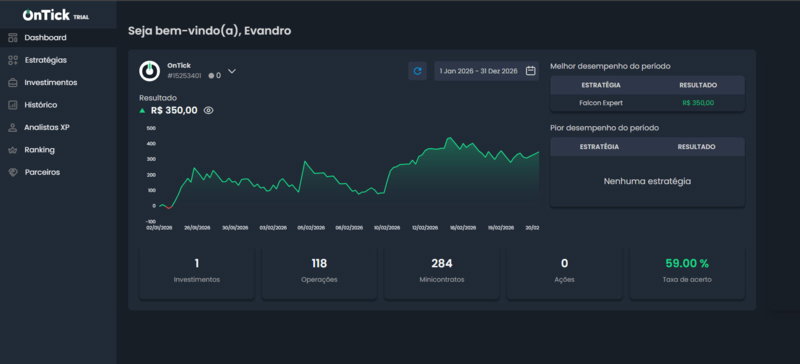The width and height of the screenshot is (800, 364).
Task: Click the OnTick account power avatar
Action: point(149,71)
